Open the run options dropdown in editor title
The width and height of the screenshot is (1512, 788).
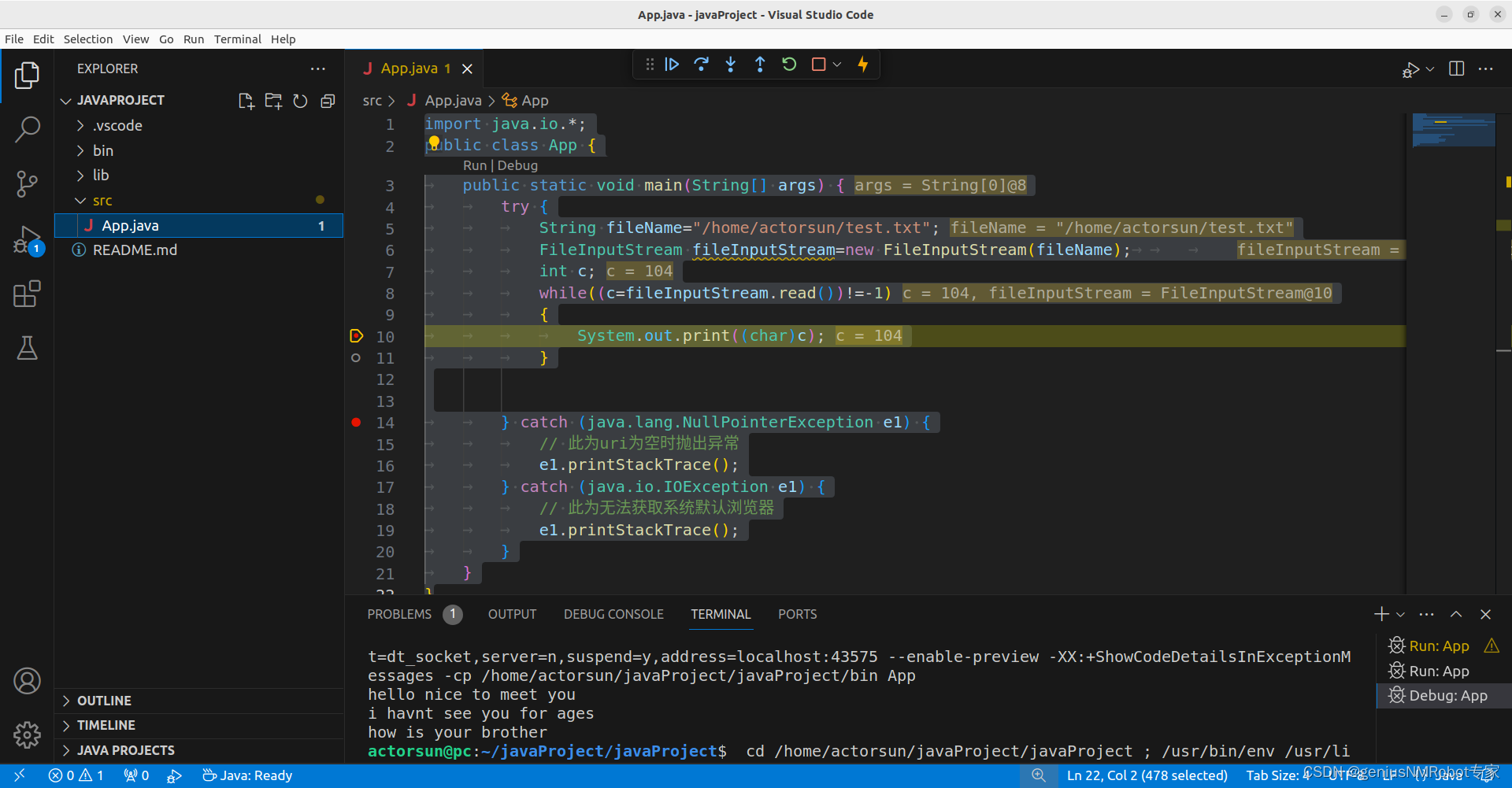point(1430,69)
